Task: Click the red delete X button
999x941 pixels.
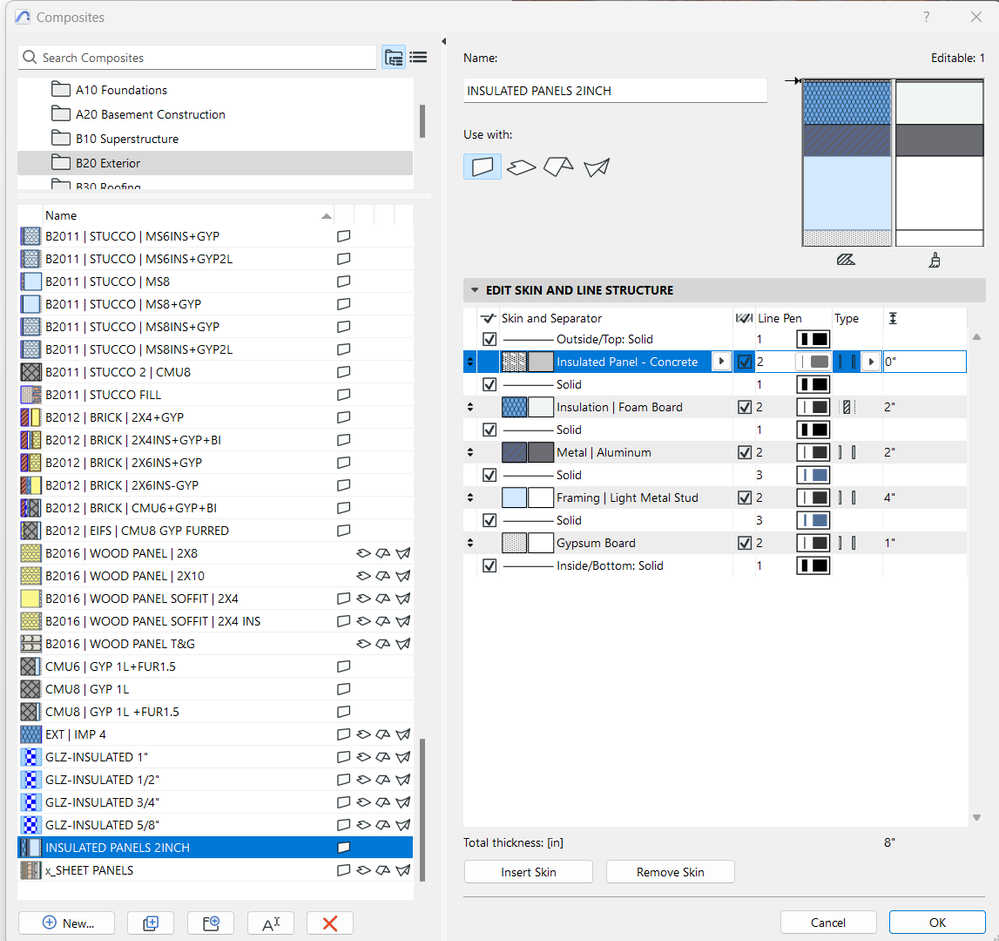Action: click(329, 923)
